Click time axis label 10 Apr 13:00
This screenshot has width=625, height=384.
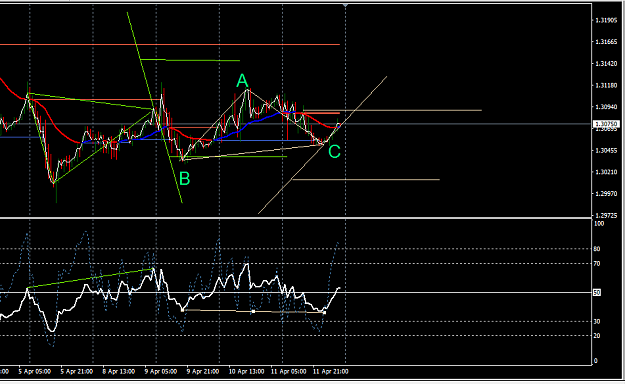coord(246,372)
